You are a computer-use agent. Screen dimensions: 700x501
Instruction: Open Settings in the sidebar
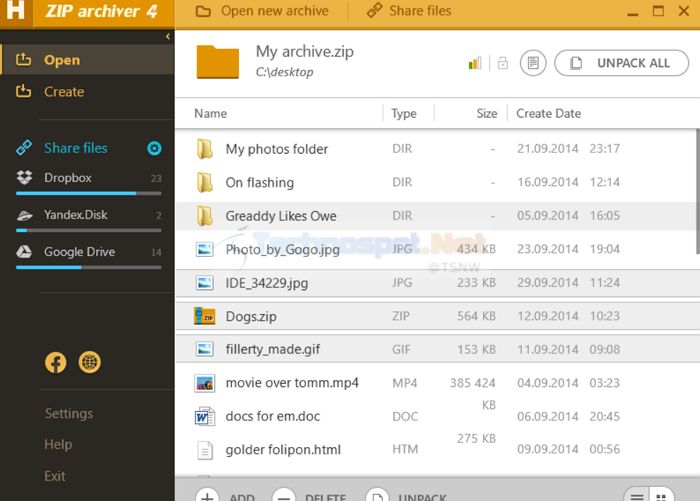[69, 413]
